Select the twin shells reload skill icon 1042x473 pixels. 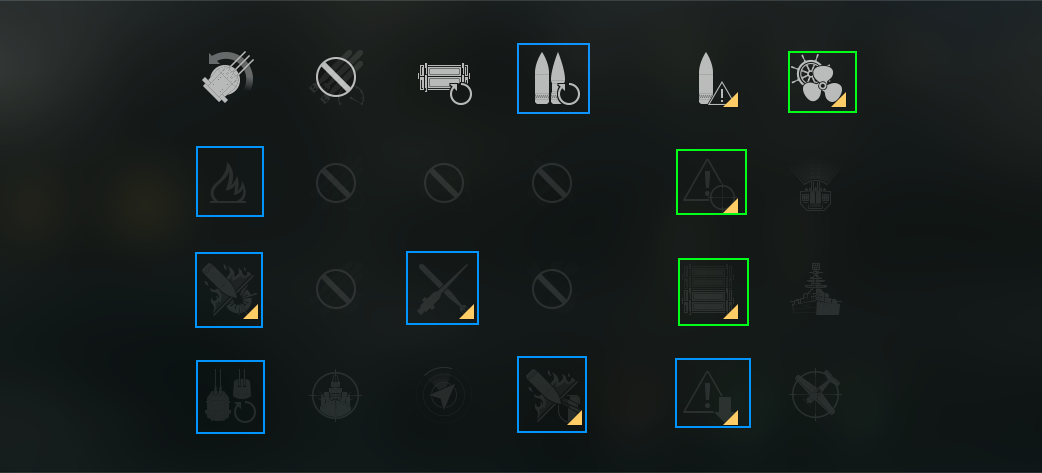(x=554, y=78)
